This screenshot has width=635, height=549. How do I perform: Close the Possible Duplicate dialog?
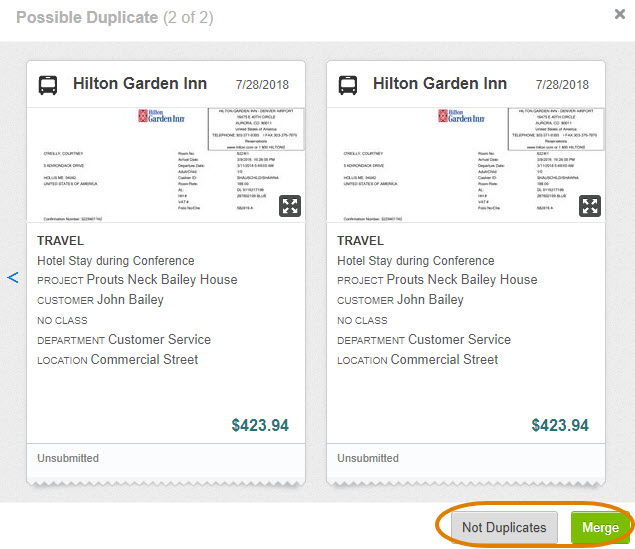point(620,14)
